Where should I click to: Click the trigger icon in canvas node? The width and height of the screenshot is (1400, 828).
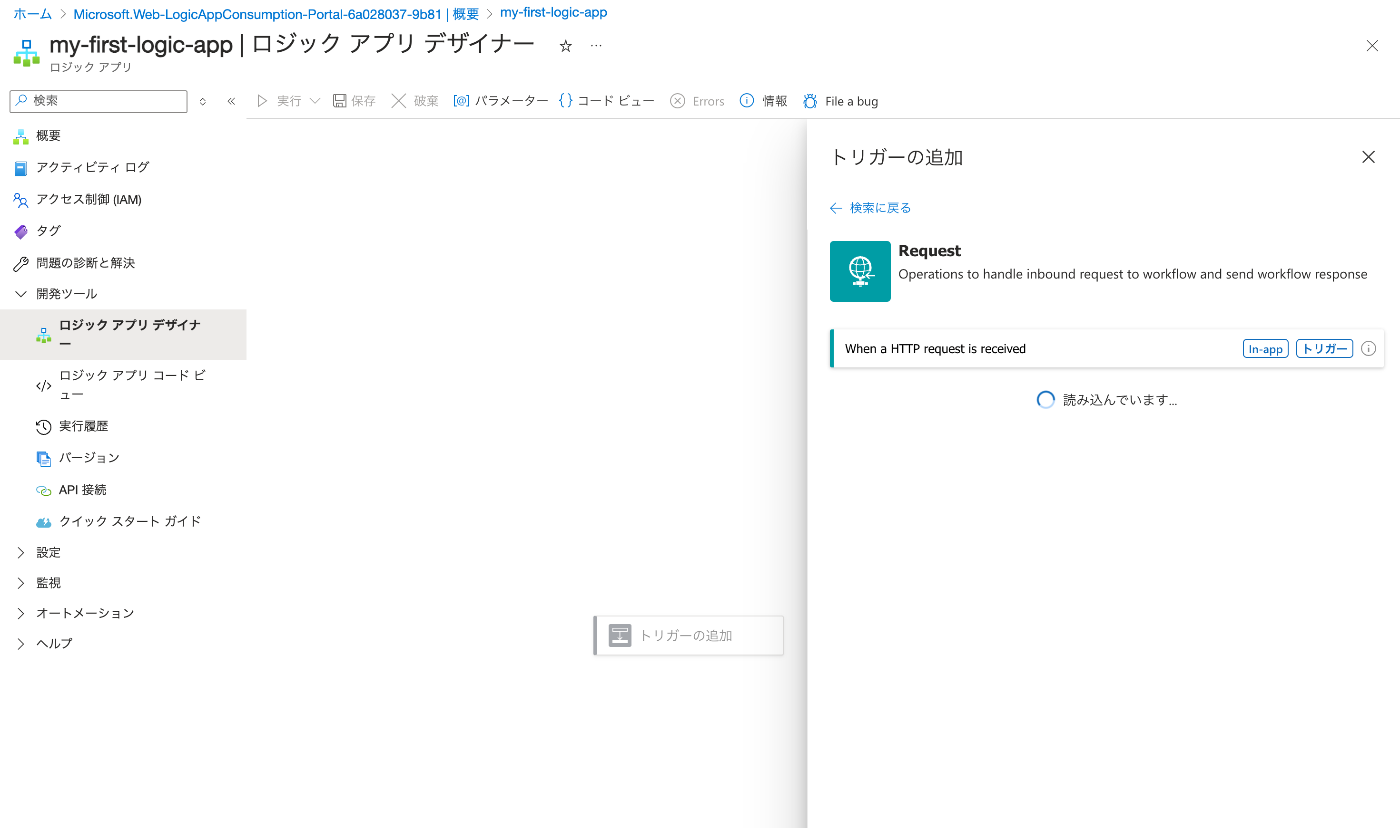point(620,635)
